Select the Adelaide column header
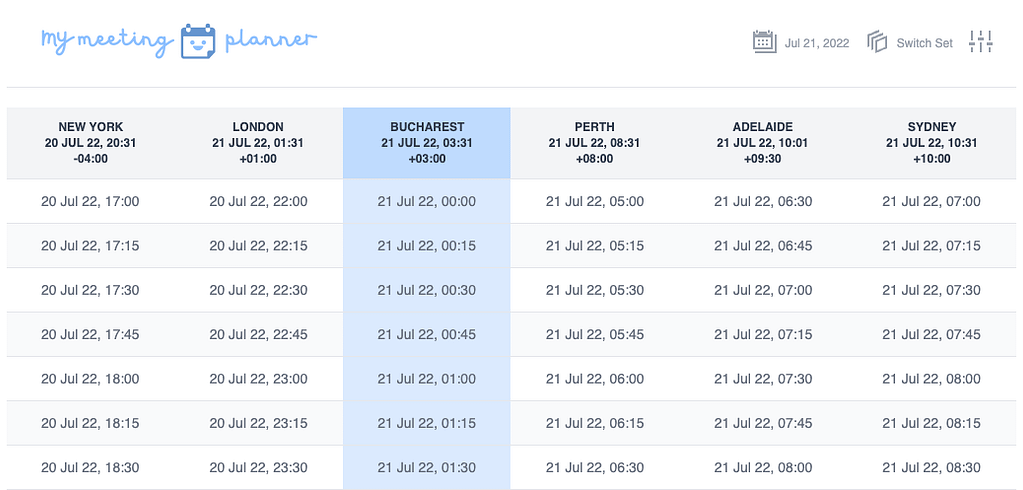1023x490 pixels. (763, 143)
